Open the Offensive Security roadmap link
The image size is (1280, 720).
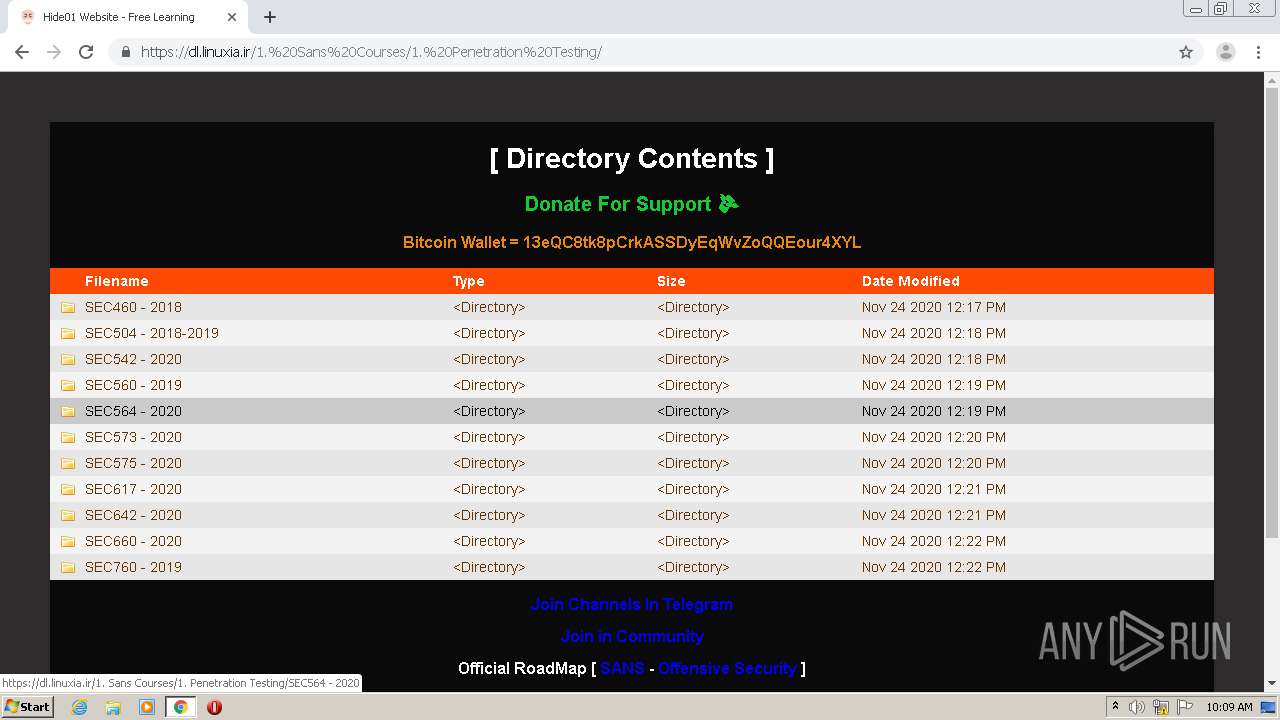pos(727,668)
